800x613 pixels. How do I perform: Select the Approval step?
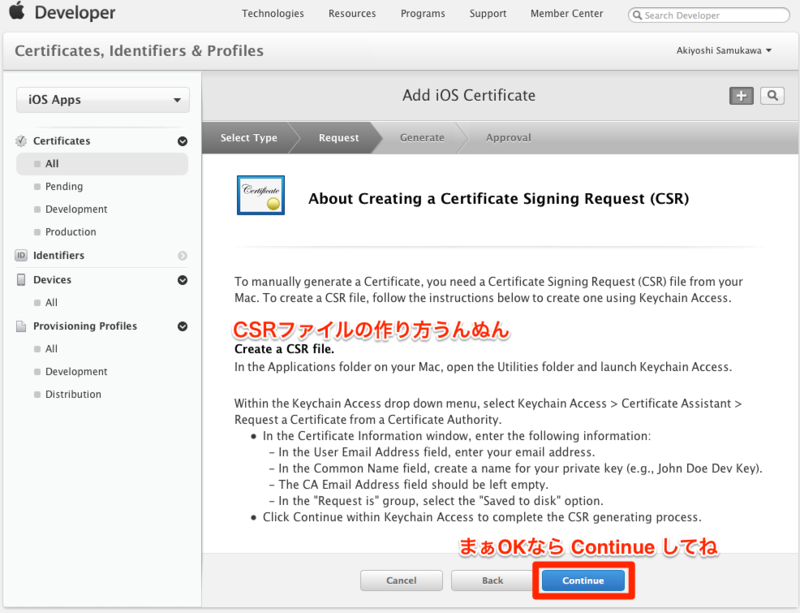click(508, 138)
